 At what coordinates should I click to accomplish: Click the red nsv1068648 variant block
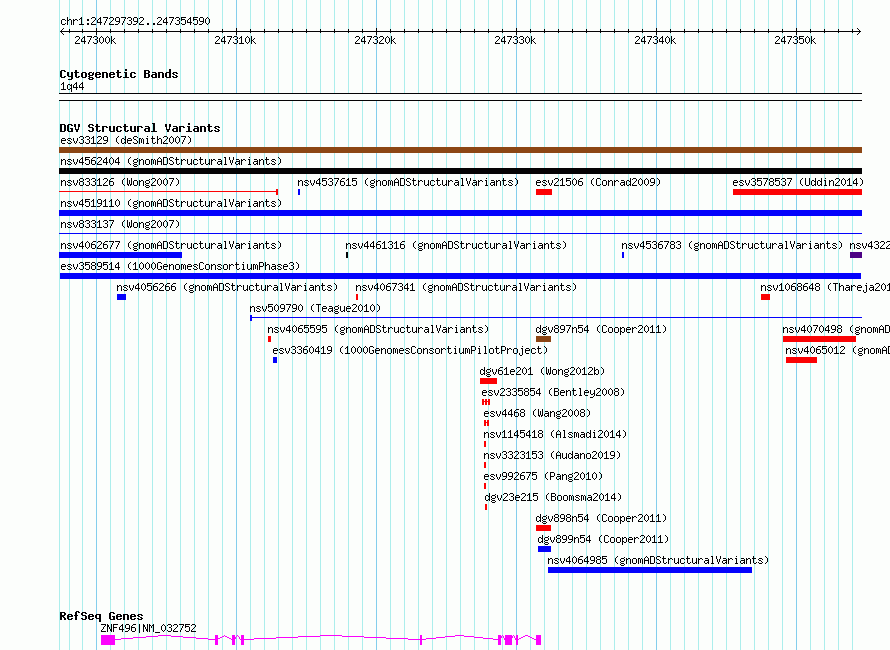click(x=766, y=297)
